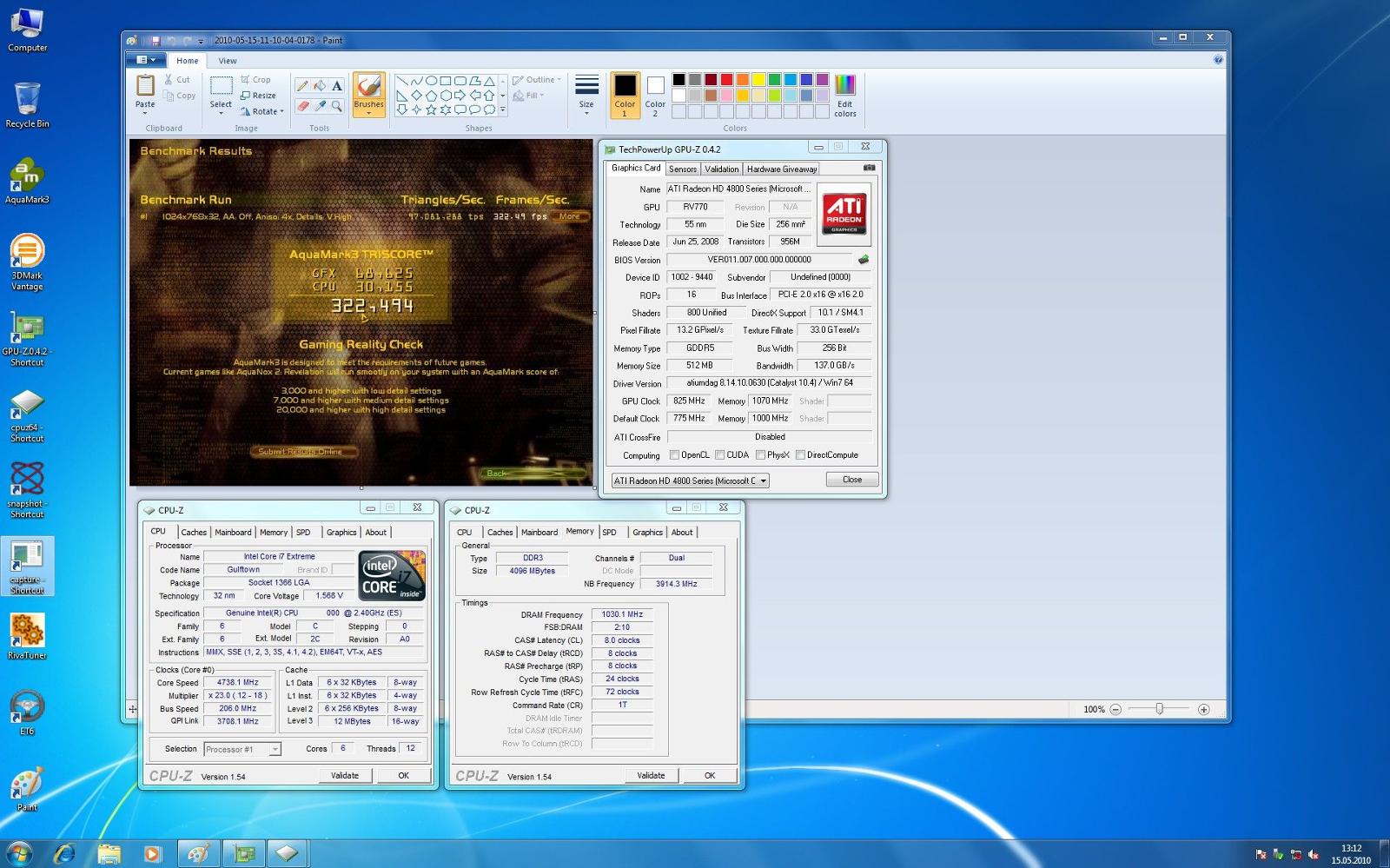Select the Color 2 box
Screen dimensions: 1390x868
(655, 95)
